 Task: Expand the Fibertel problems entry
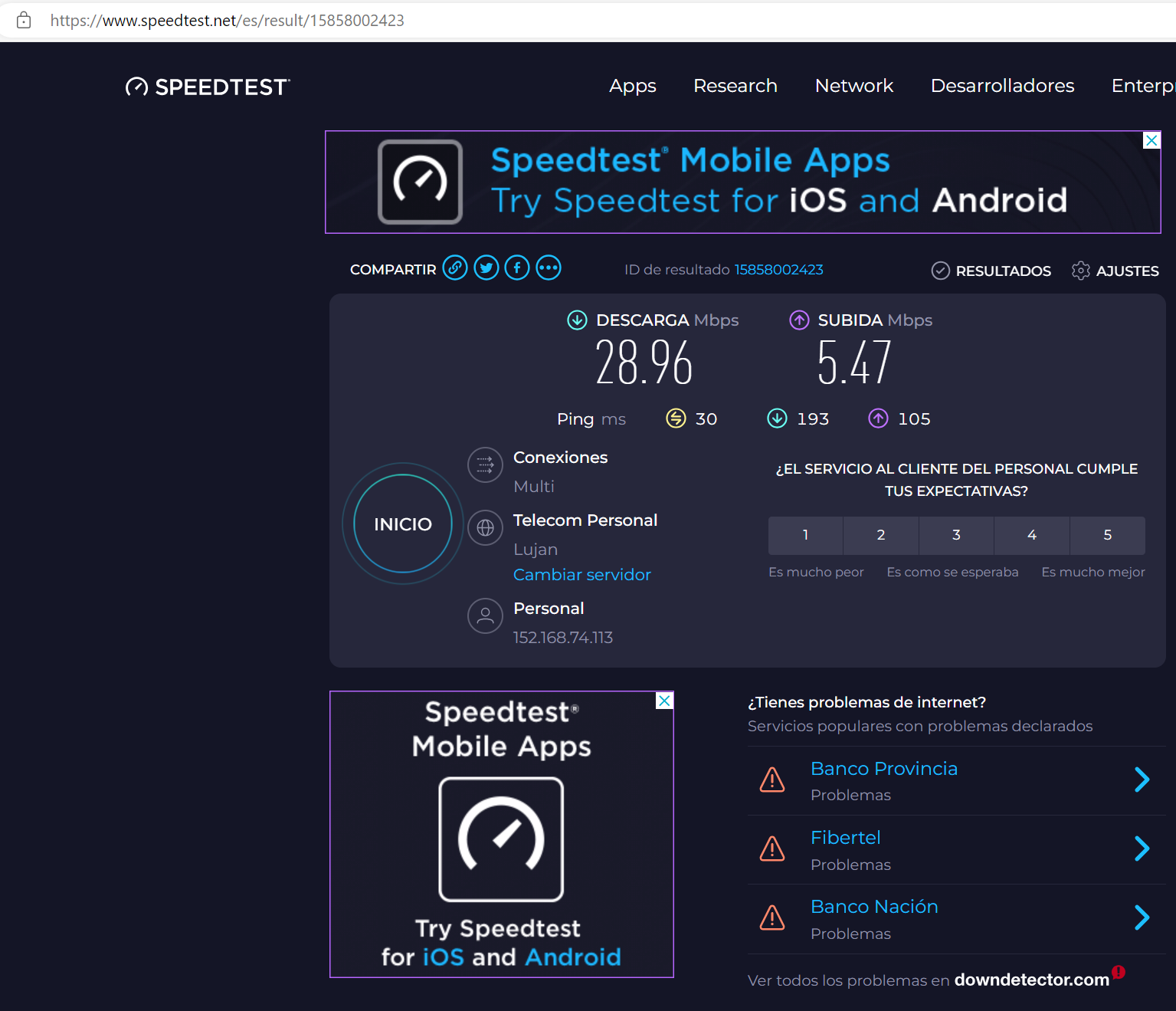tap(1142, 849)
